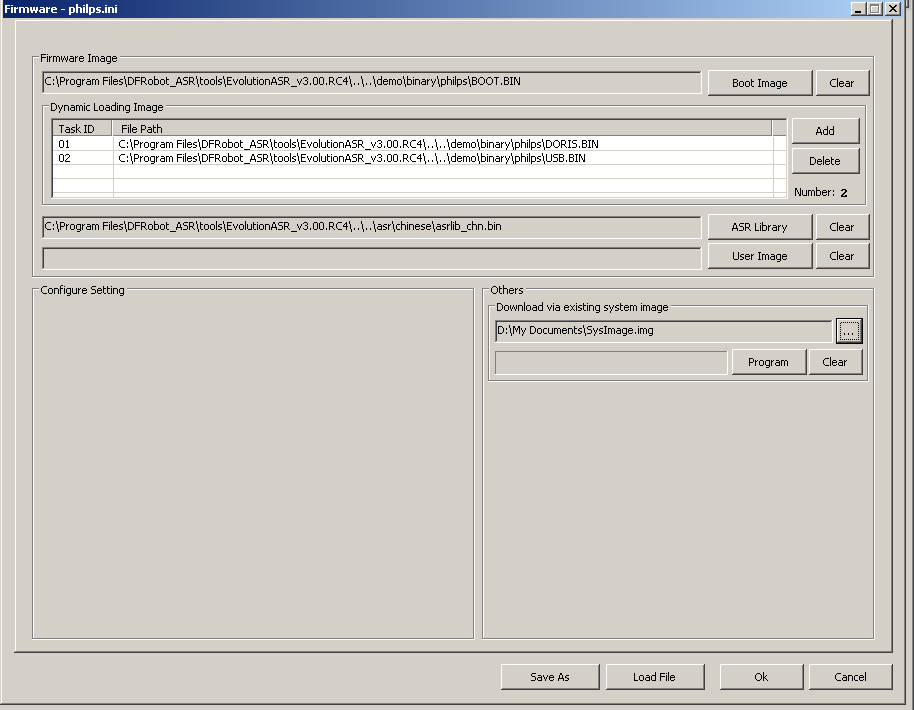914x710 pixels.
Task: Clear the boot image path
Action: [x=842, y=83]
